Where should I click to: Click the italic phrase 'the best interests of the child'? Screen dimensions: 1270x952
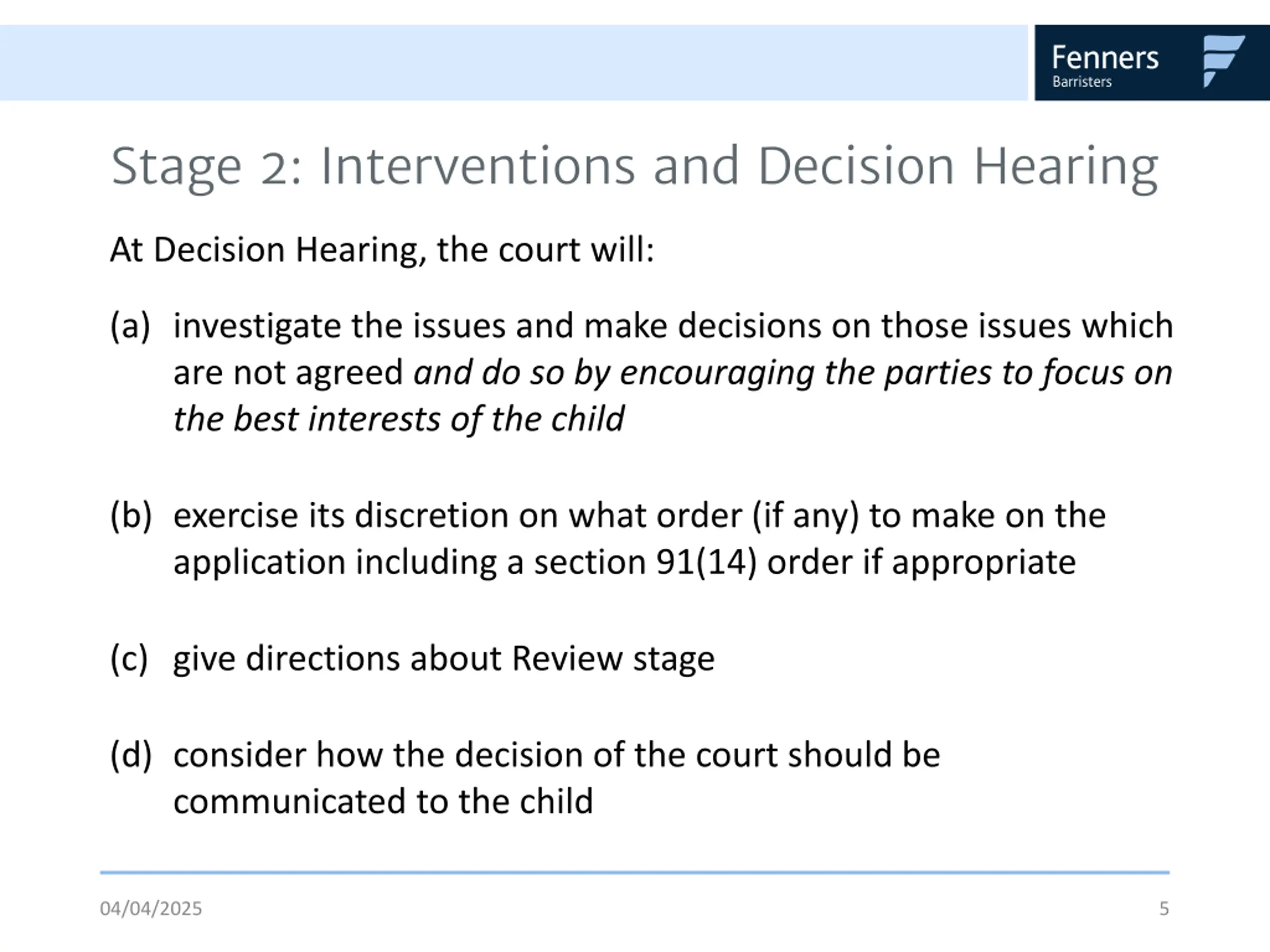coord(398,419)
